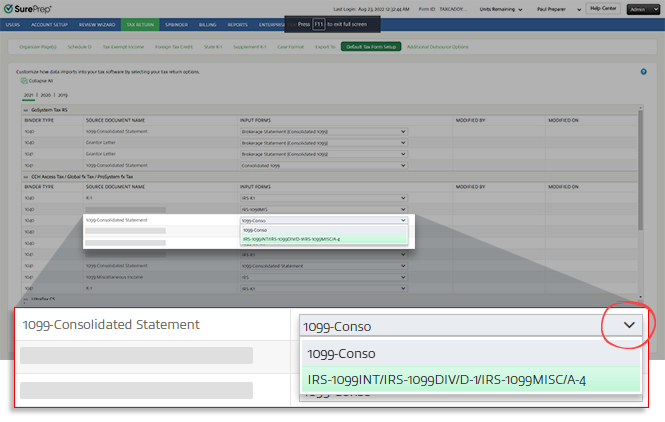Select the 2020 tax year link

(48, 94)
